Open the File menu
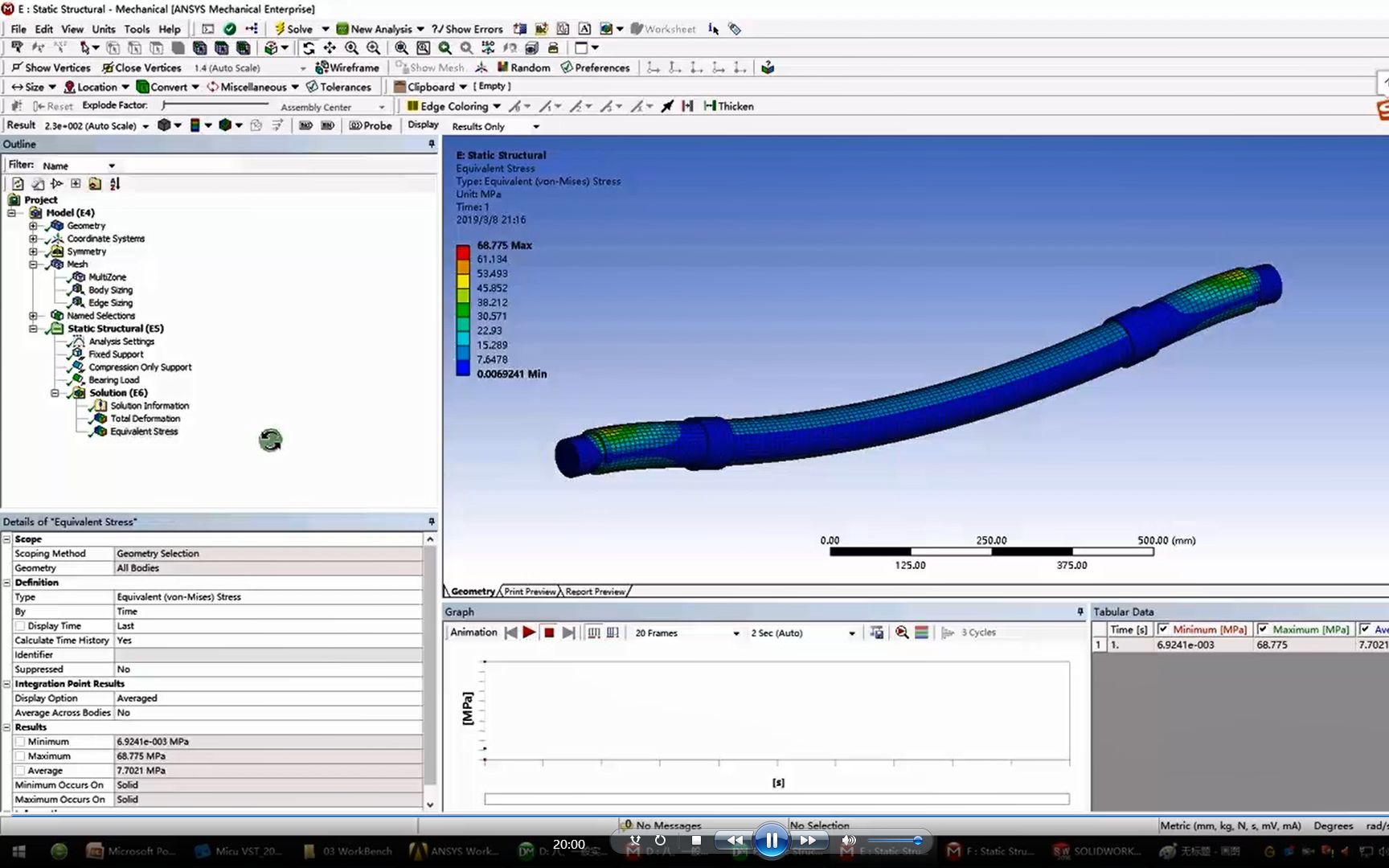 (x=18, y=29)
